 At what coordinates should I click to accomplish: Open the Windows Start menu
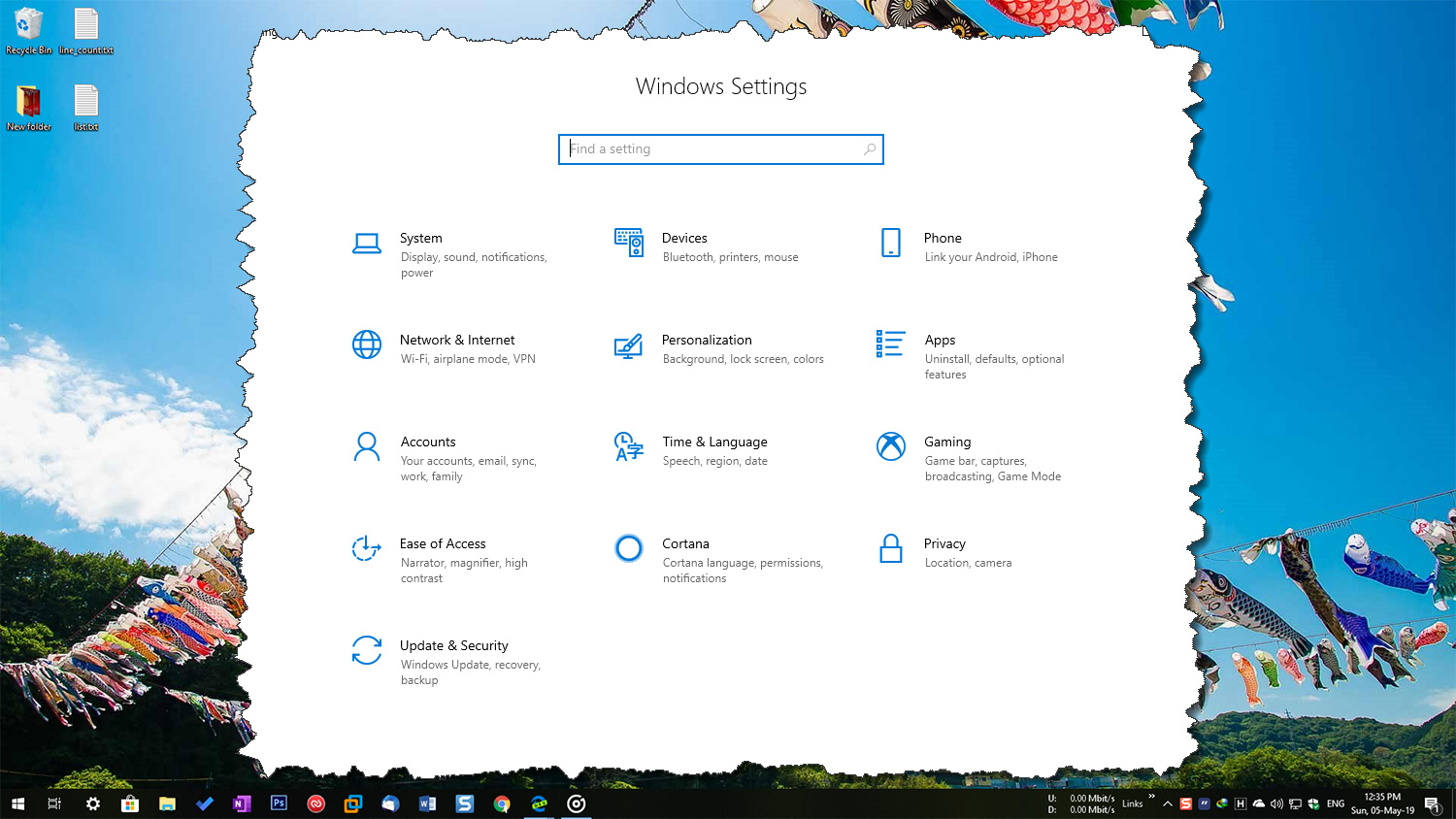17,803
